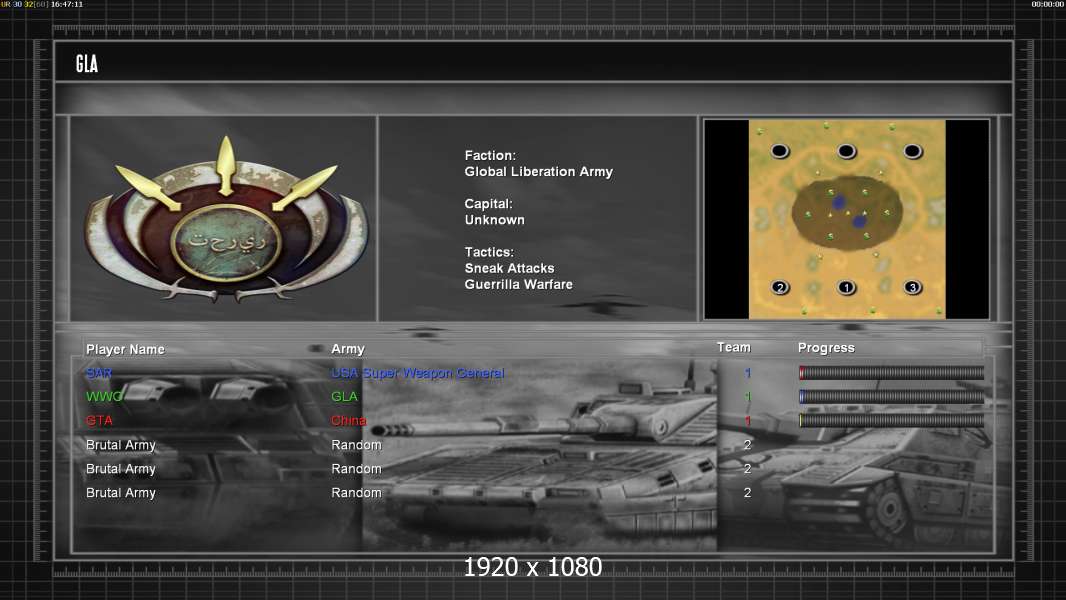Click GTA's loading progress bar
Screen dimensions: 1066x600
pyautogui.click(x=891, y=421)
